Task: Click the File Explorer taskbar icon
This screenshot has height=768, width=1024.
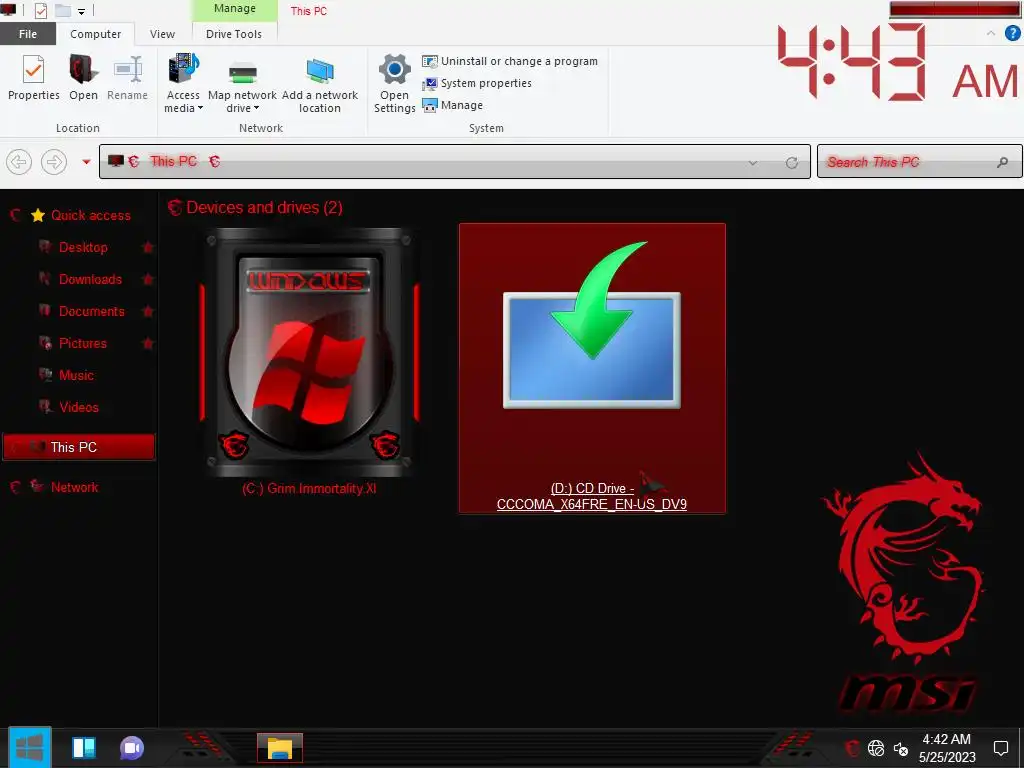Action: pyautogui.click(x=280, y=748)
